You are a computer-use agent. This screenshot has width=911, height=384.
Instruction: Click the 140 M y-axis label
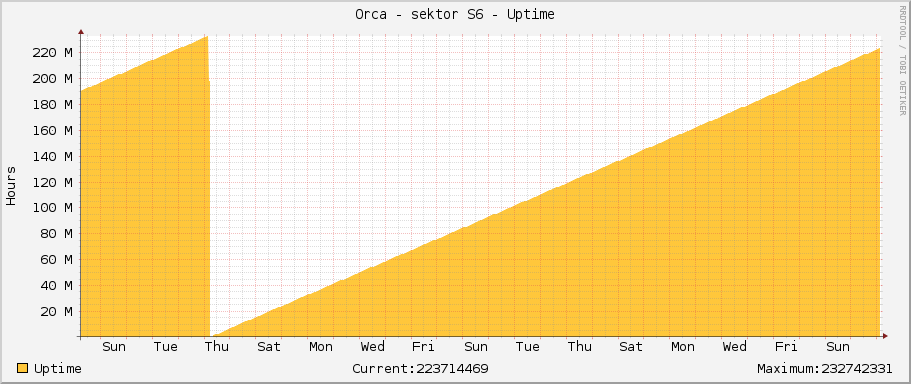tap(53, 156)
